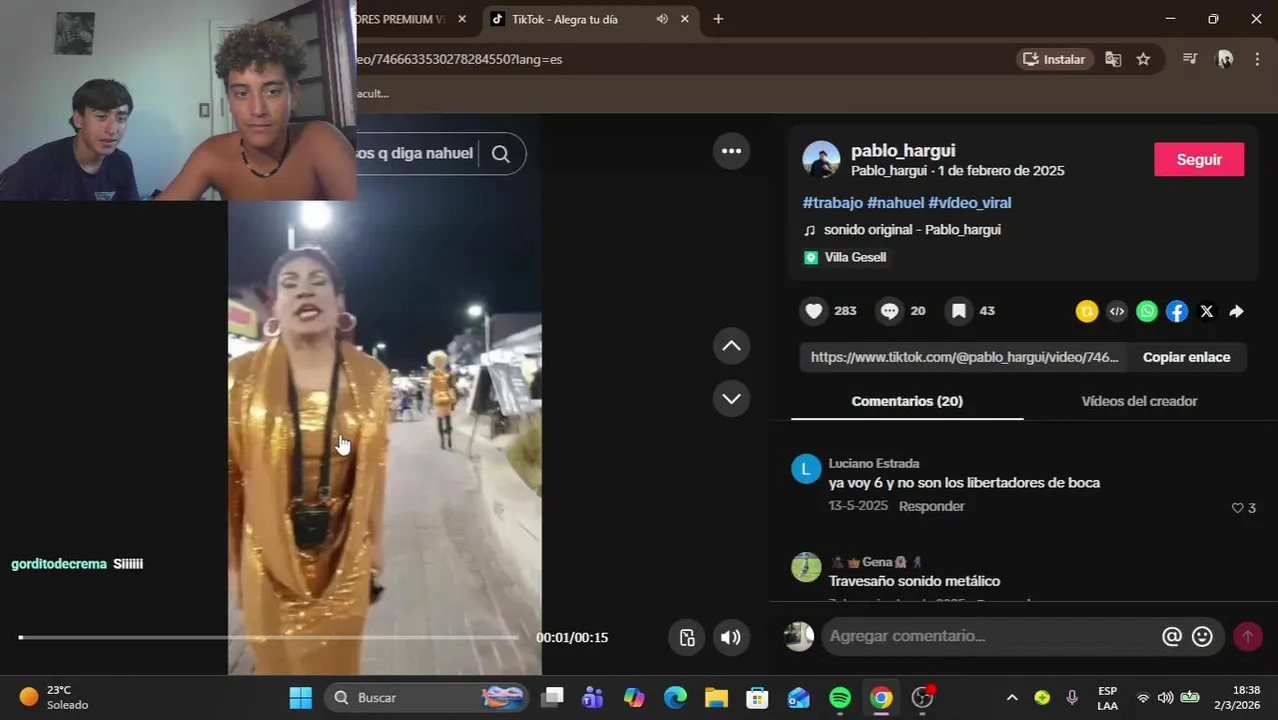Open system volume tray icon
The image size is (1278, 720).
[x=1165, y=697]
